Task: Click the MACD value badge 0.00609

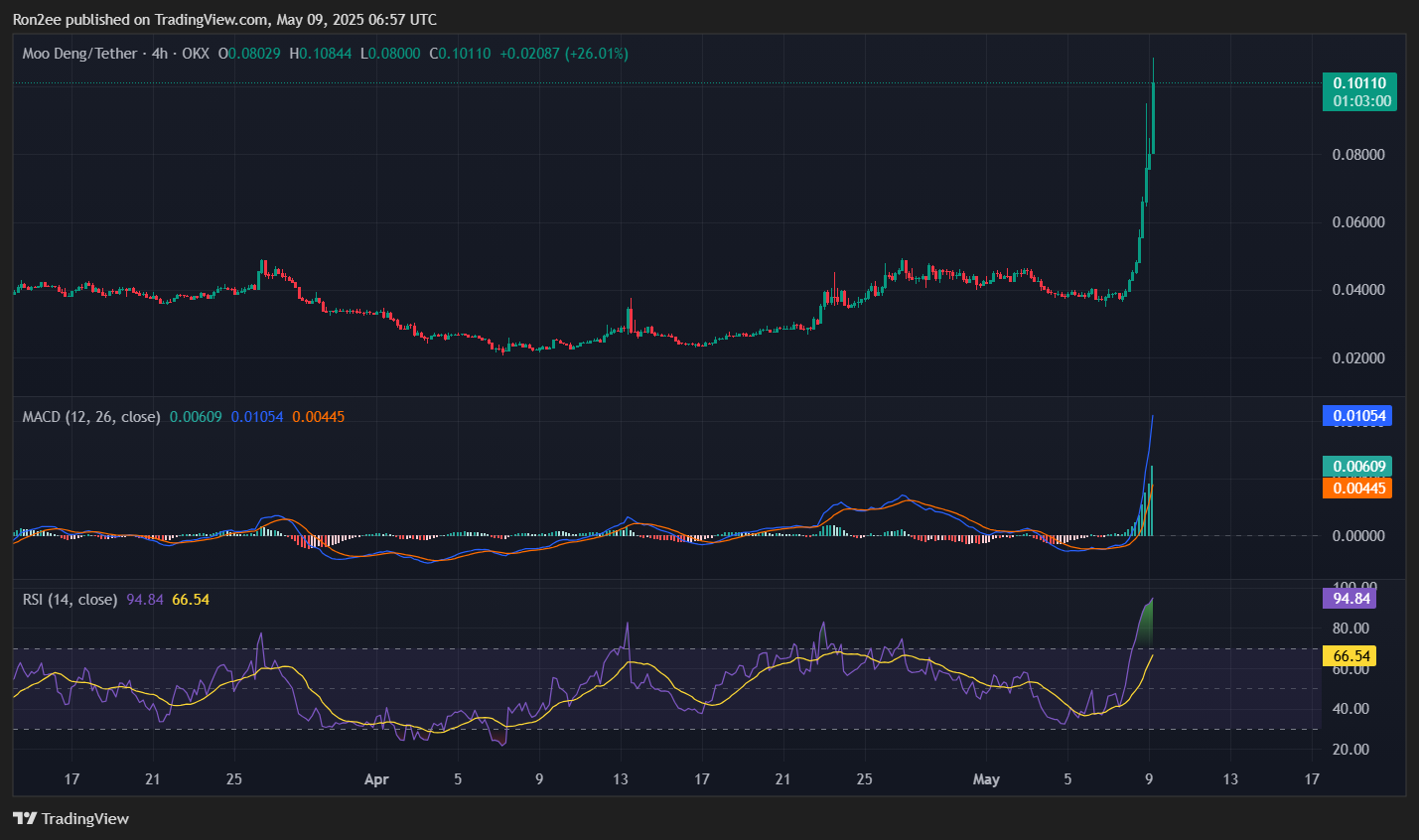Action: pyautogui.click(x=1357, y=465)
